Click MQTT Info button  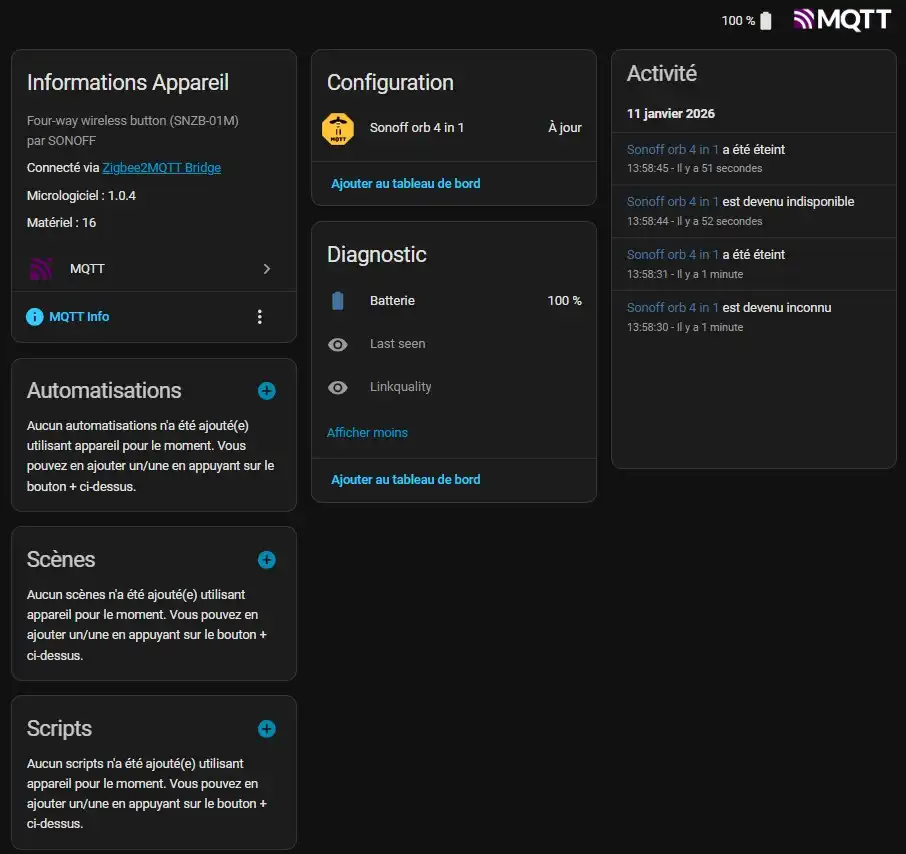(x=79, y=317)
